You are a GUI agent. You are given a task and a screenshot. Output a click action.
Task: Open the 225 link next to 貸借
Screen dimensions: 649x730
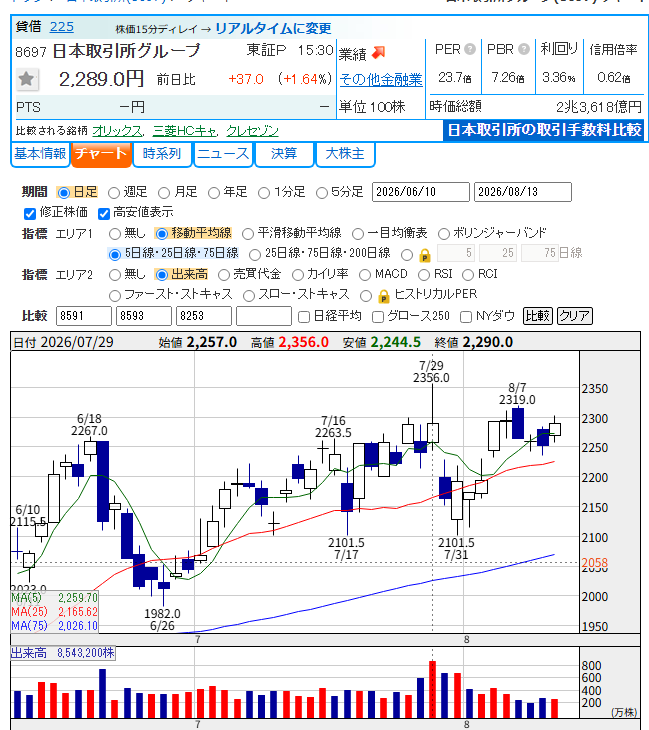(61, 27)
